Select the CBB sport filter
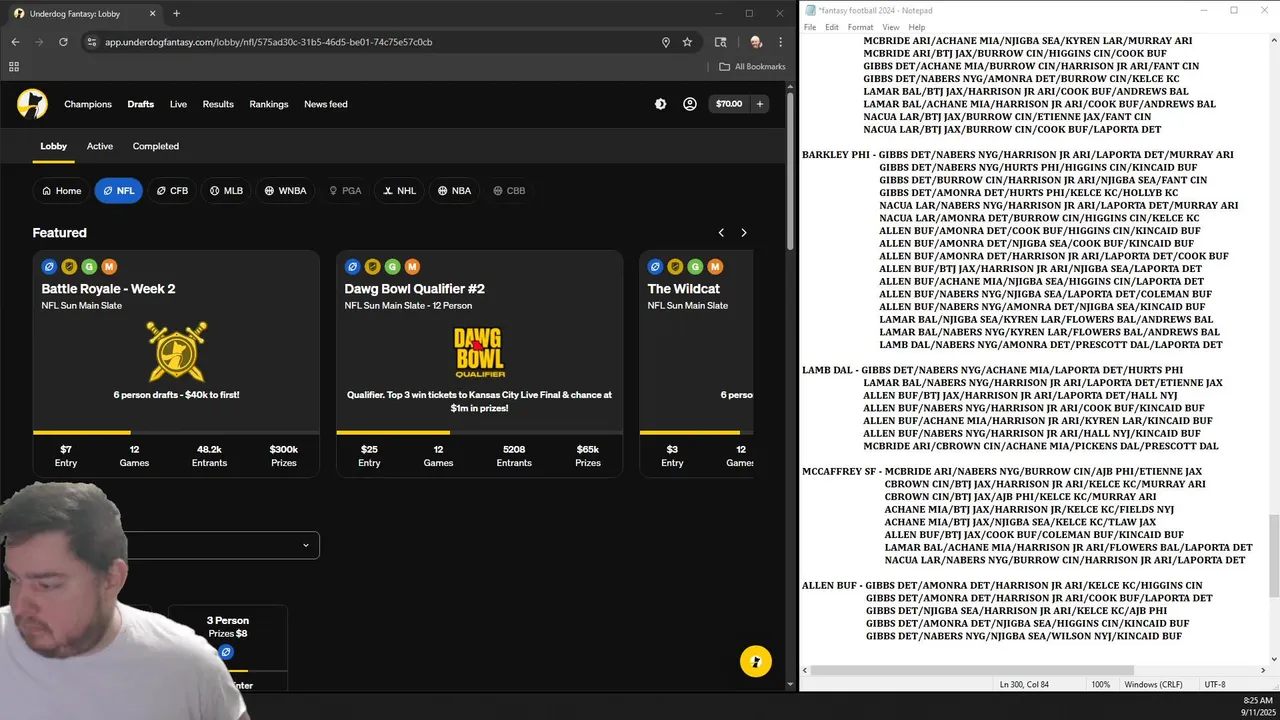This screenshot has height=720, width=1280. [x=509, y=191]
